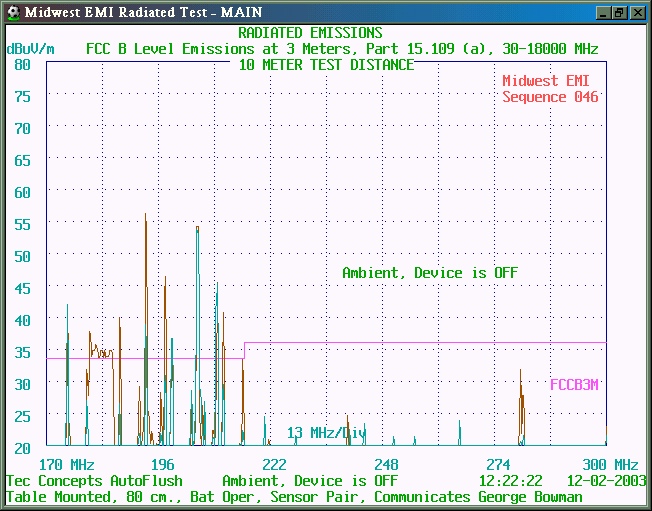Viewport: 652px width, 511px height.
Task: Click the application icon in title bar
Action: 12,12
